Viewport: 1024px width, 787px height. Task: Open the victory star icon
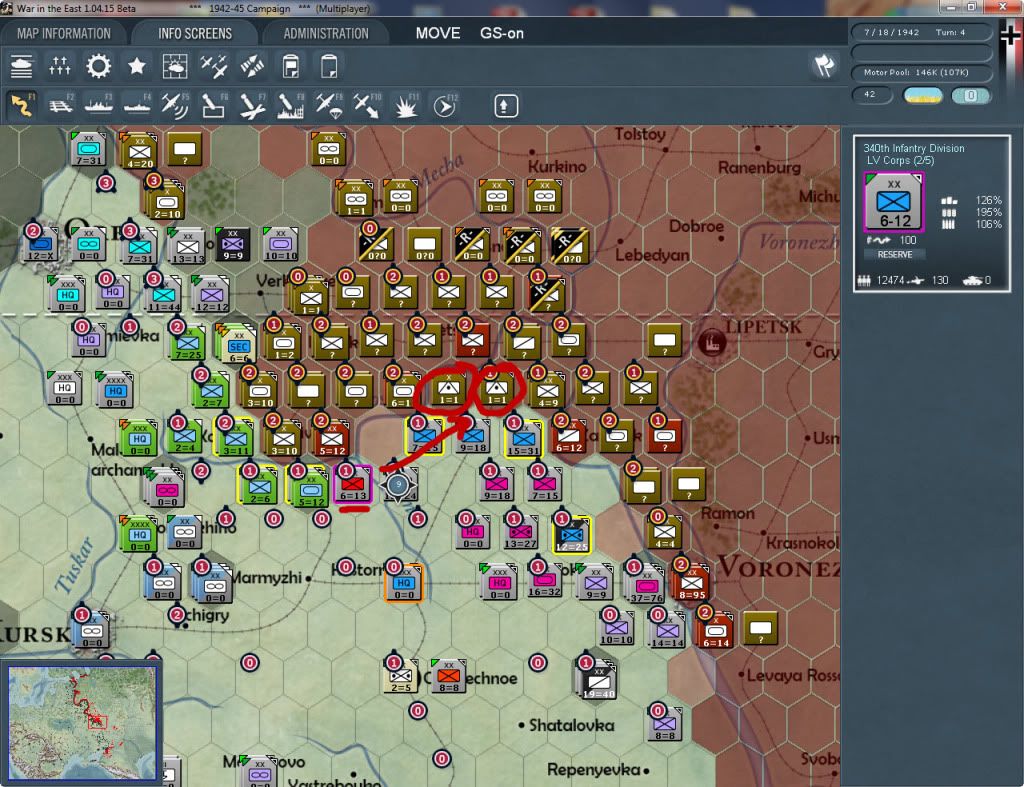coord(136,66)
